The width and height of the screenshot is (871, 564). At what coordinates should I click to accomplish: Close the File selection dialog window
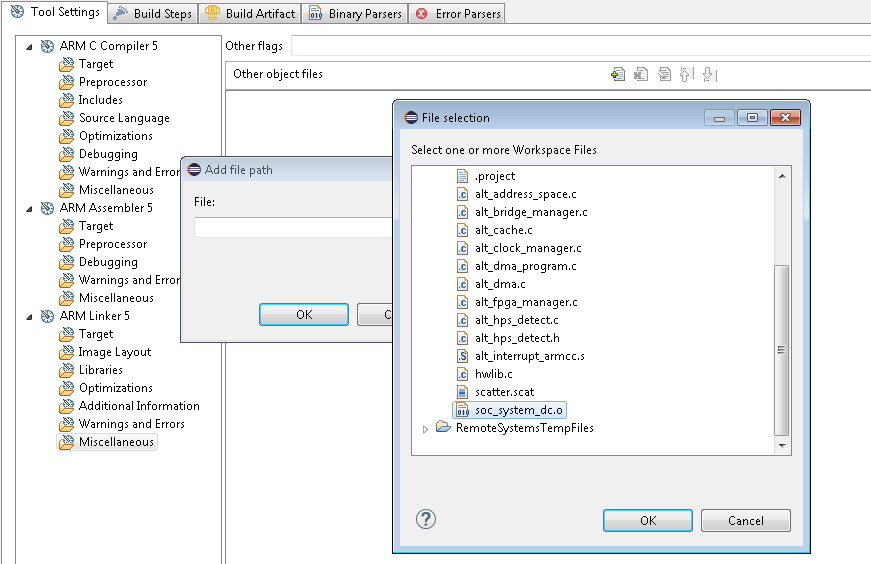point(785,118)
